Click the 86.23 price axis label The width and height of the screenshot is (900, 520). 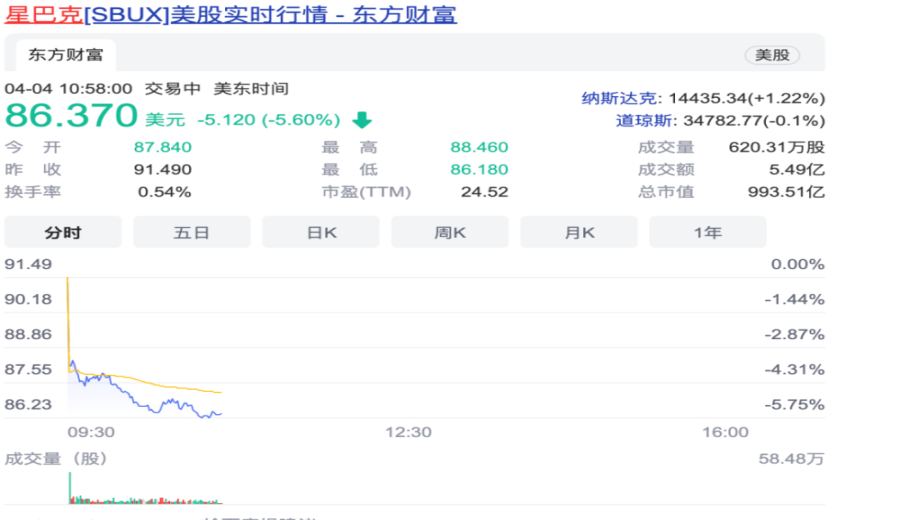[28, 404]
